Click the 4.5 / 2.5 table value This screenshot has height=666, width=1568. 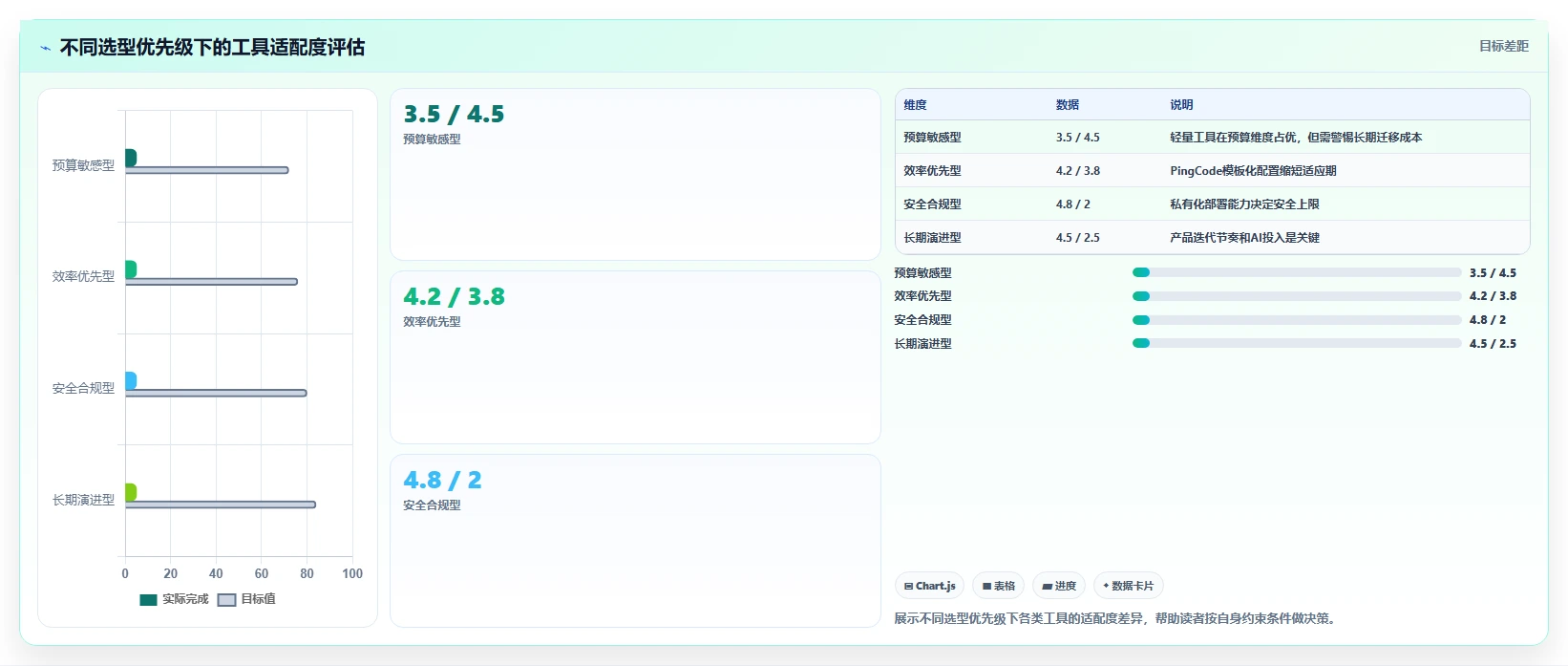(1077, 238)
